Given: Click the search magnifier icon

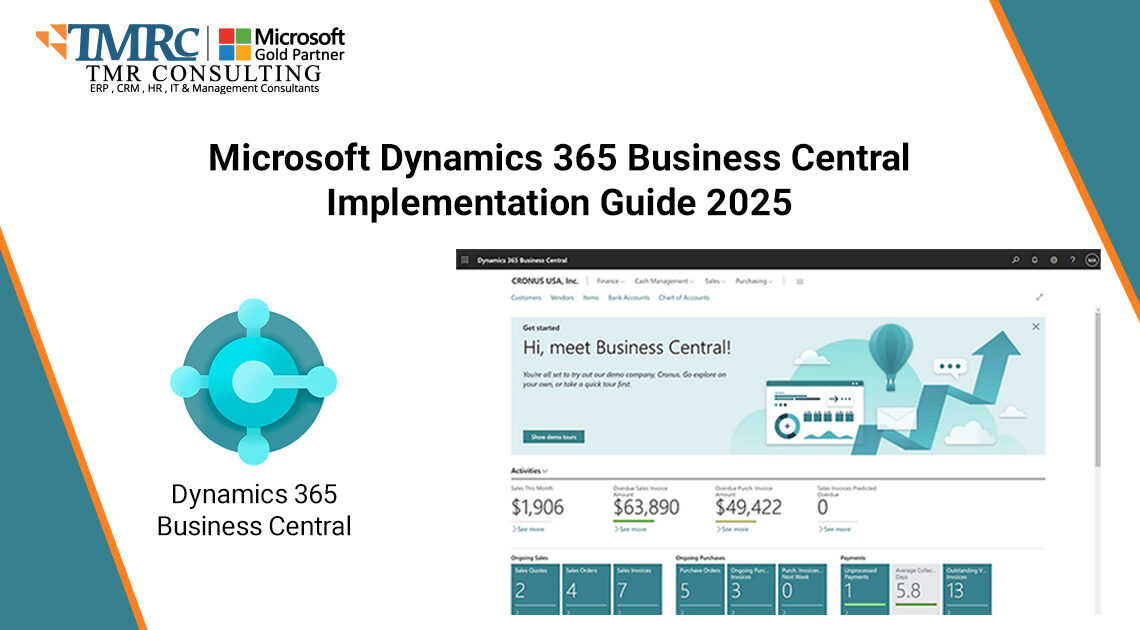Looking at the screenshot, I should [1016, 259].
